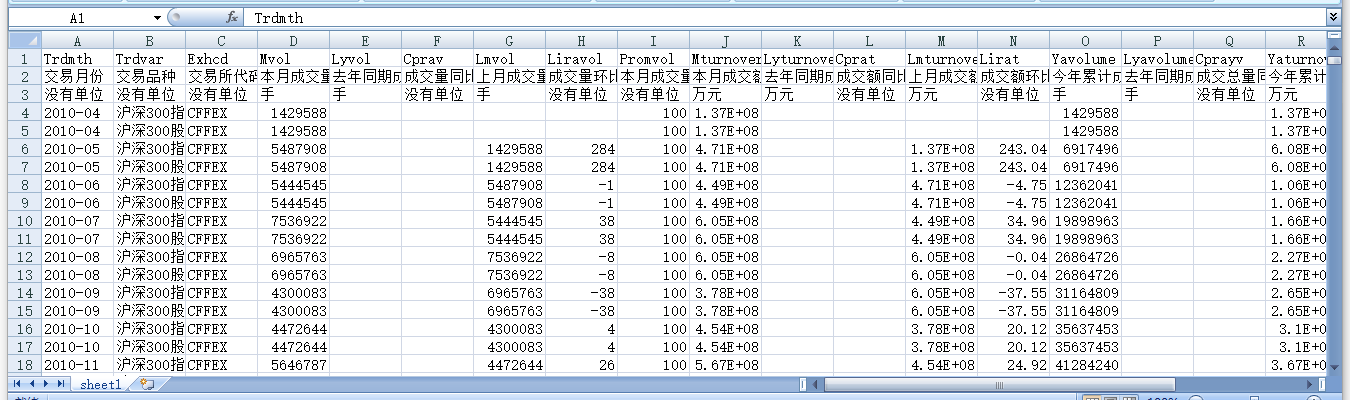Click the Trdvar header cell
The height and width of the screenshot is (400, 1350).
coord(150,59)
